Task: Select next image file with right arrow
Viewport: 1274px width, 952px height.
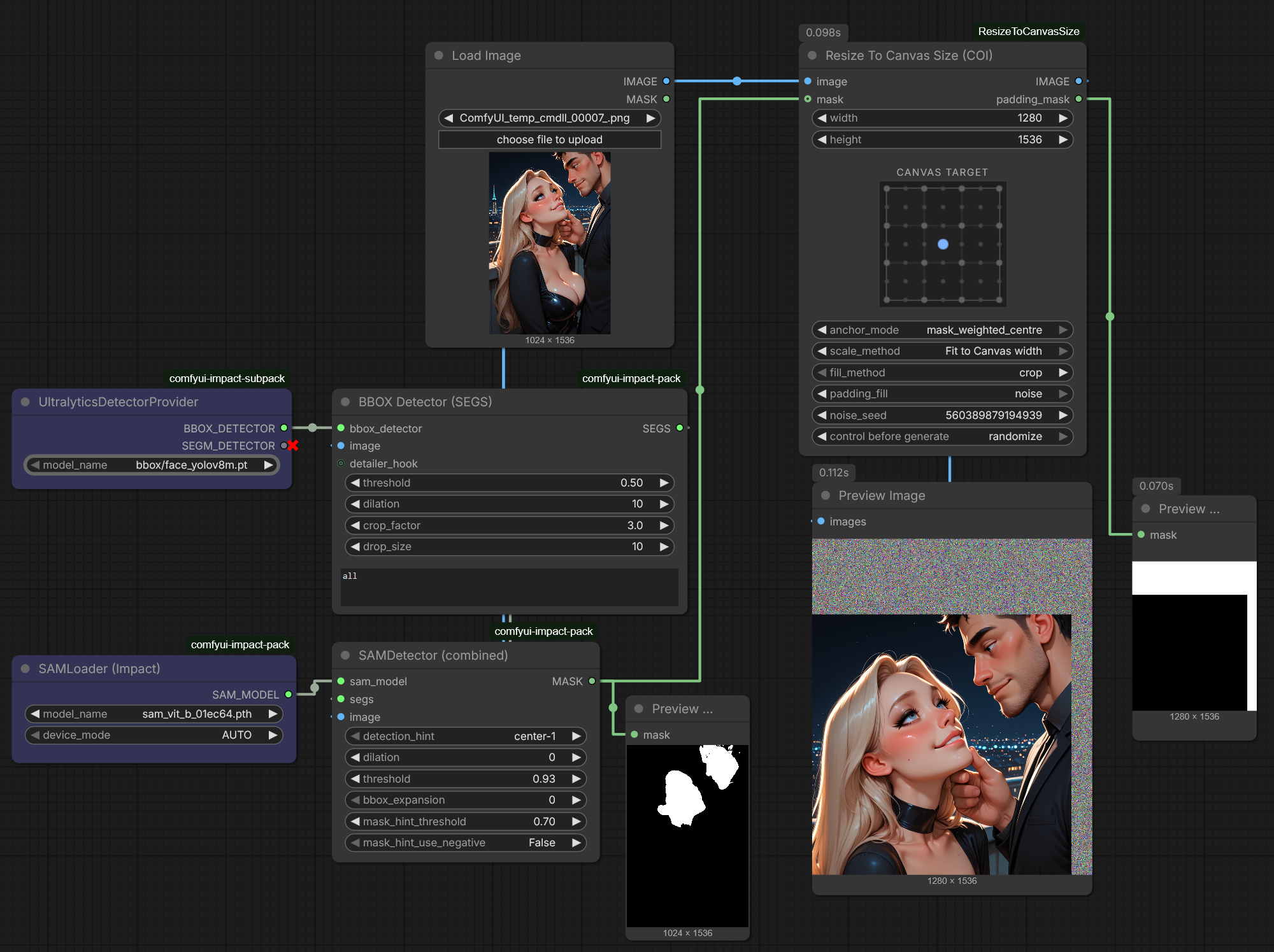Action: (650, 118)
